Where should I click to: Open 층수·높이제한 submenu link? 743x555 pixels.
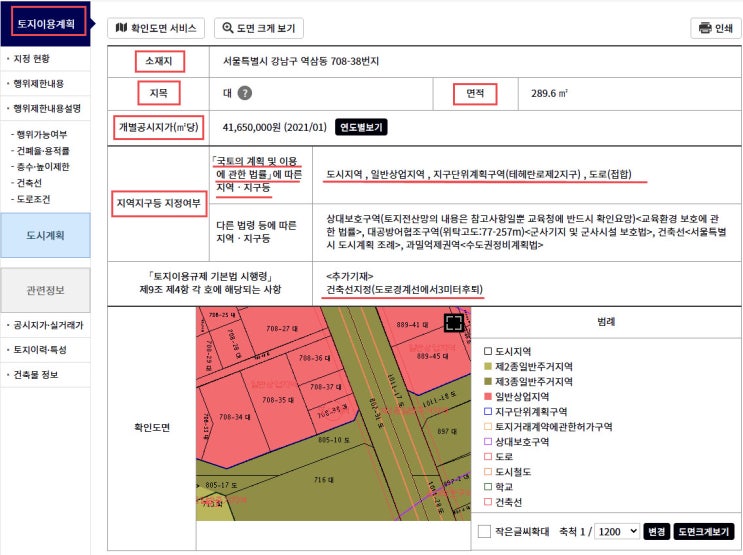[41, 167]
